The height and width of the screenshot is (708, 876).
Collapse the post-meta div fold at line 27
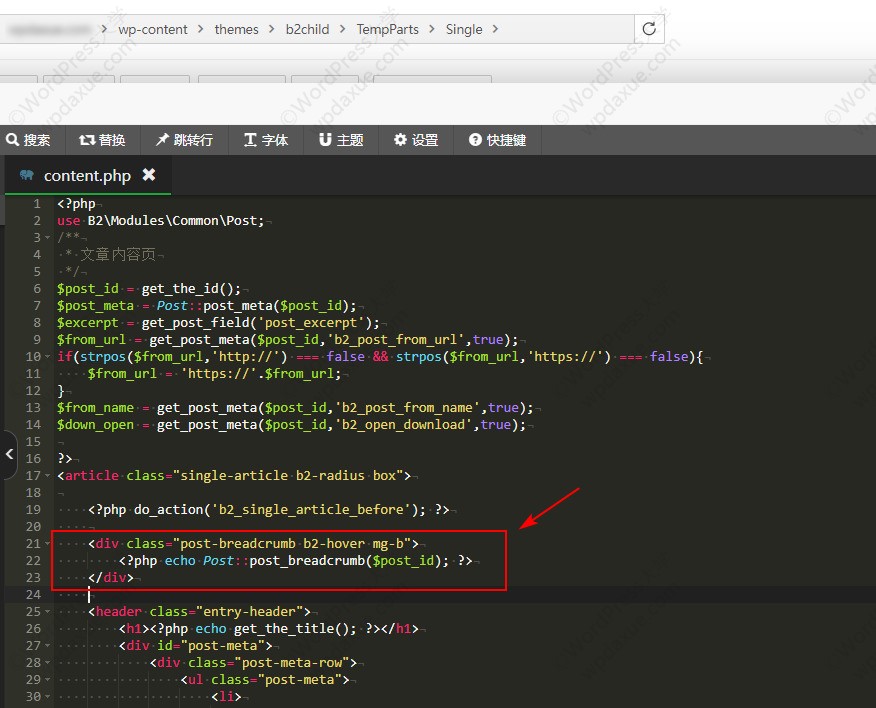[x=47, y=646]
